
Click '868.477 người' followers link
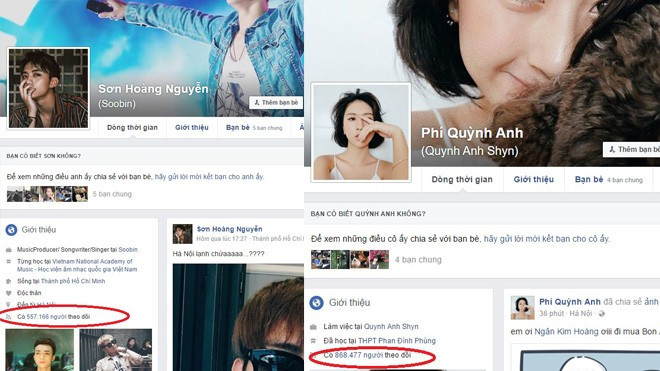click(x=358, y=355)
